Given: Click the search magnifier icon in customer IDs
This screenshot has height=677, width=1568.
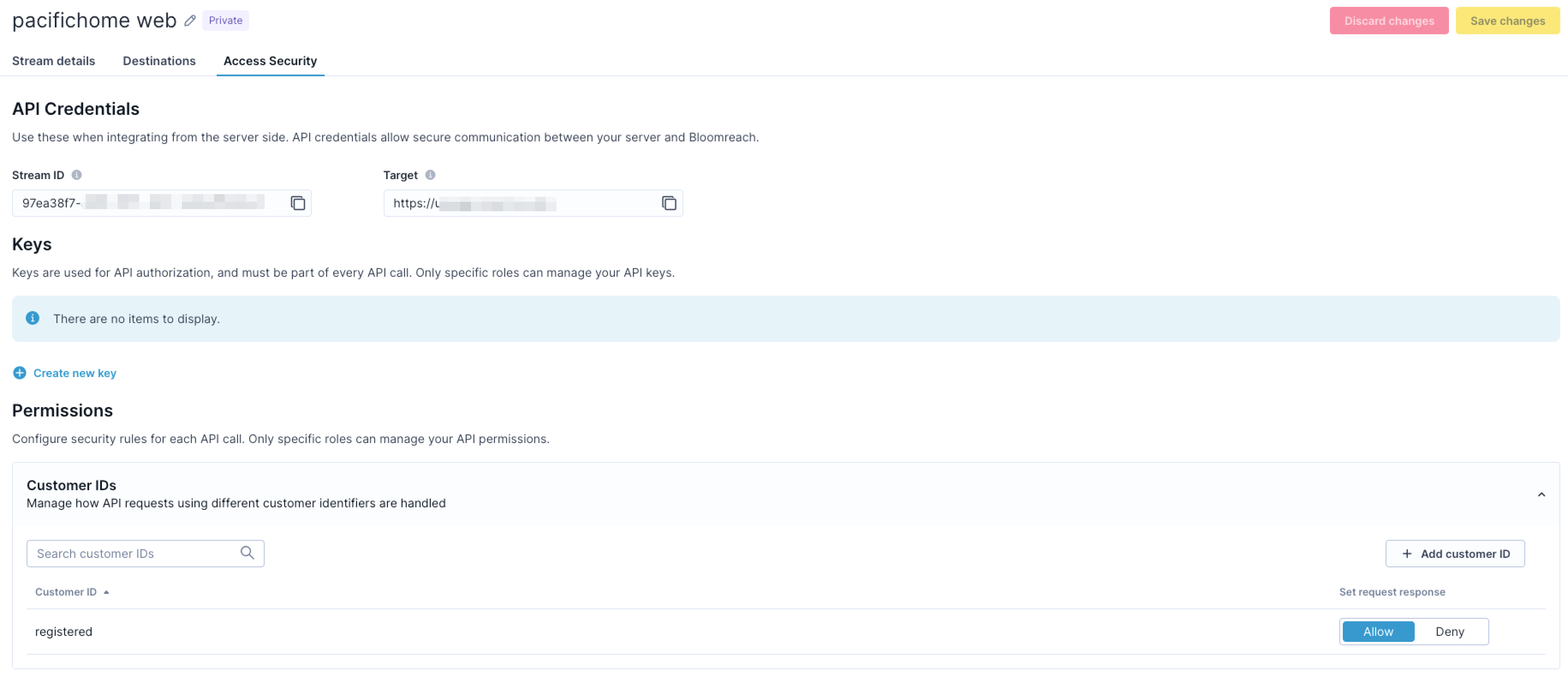Looking at the screenshot, I should (247, 553).
